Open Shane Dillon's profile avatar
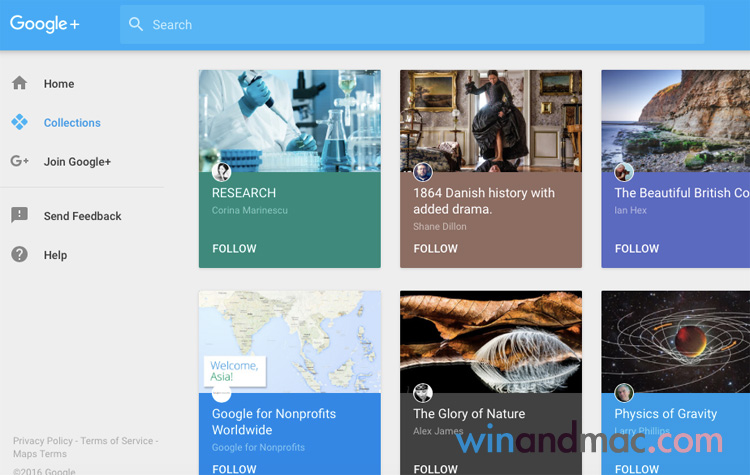 click(423, 172)
